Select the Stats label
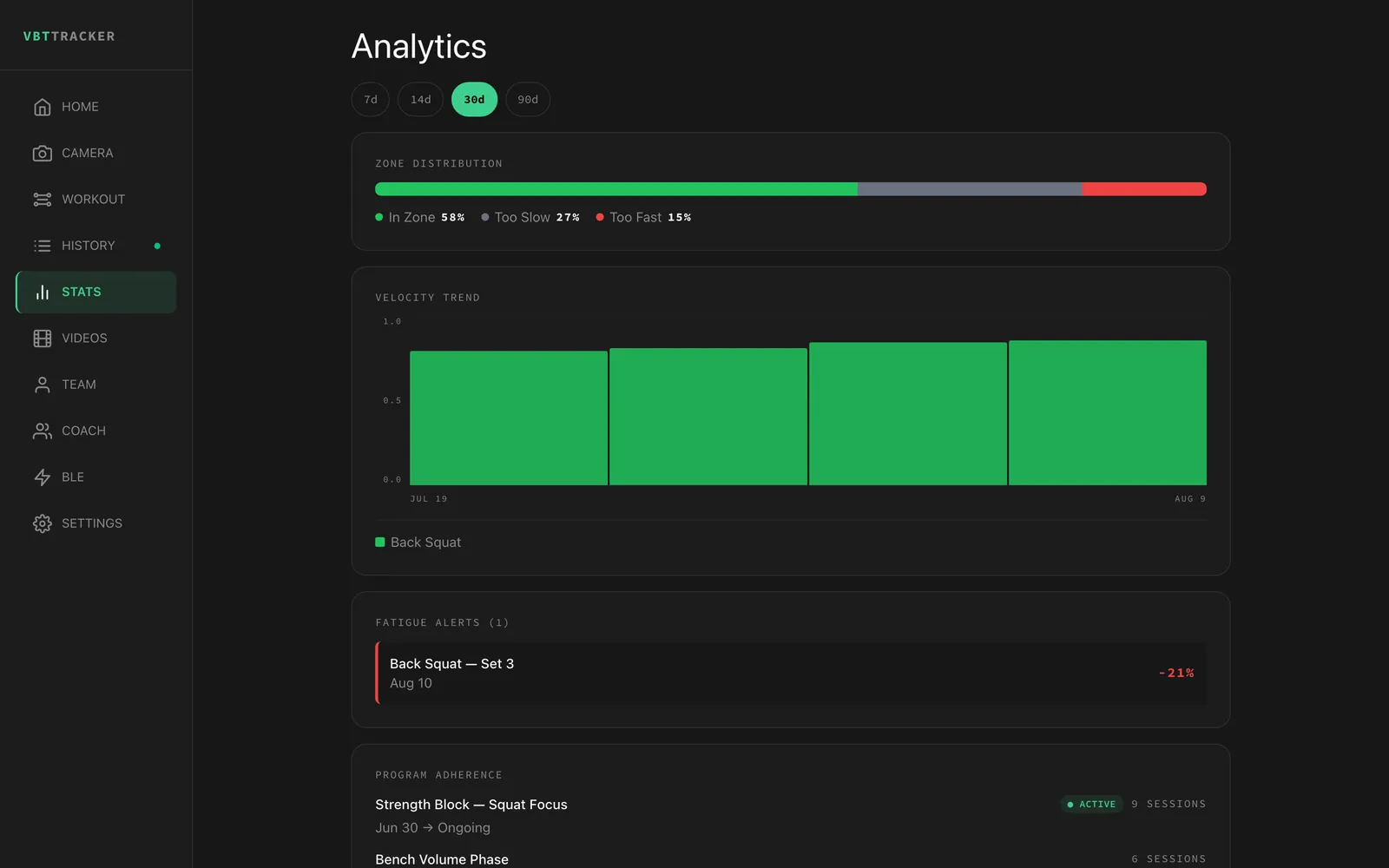 click(81, 292)
